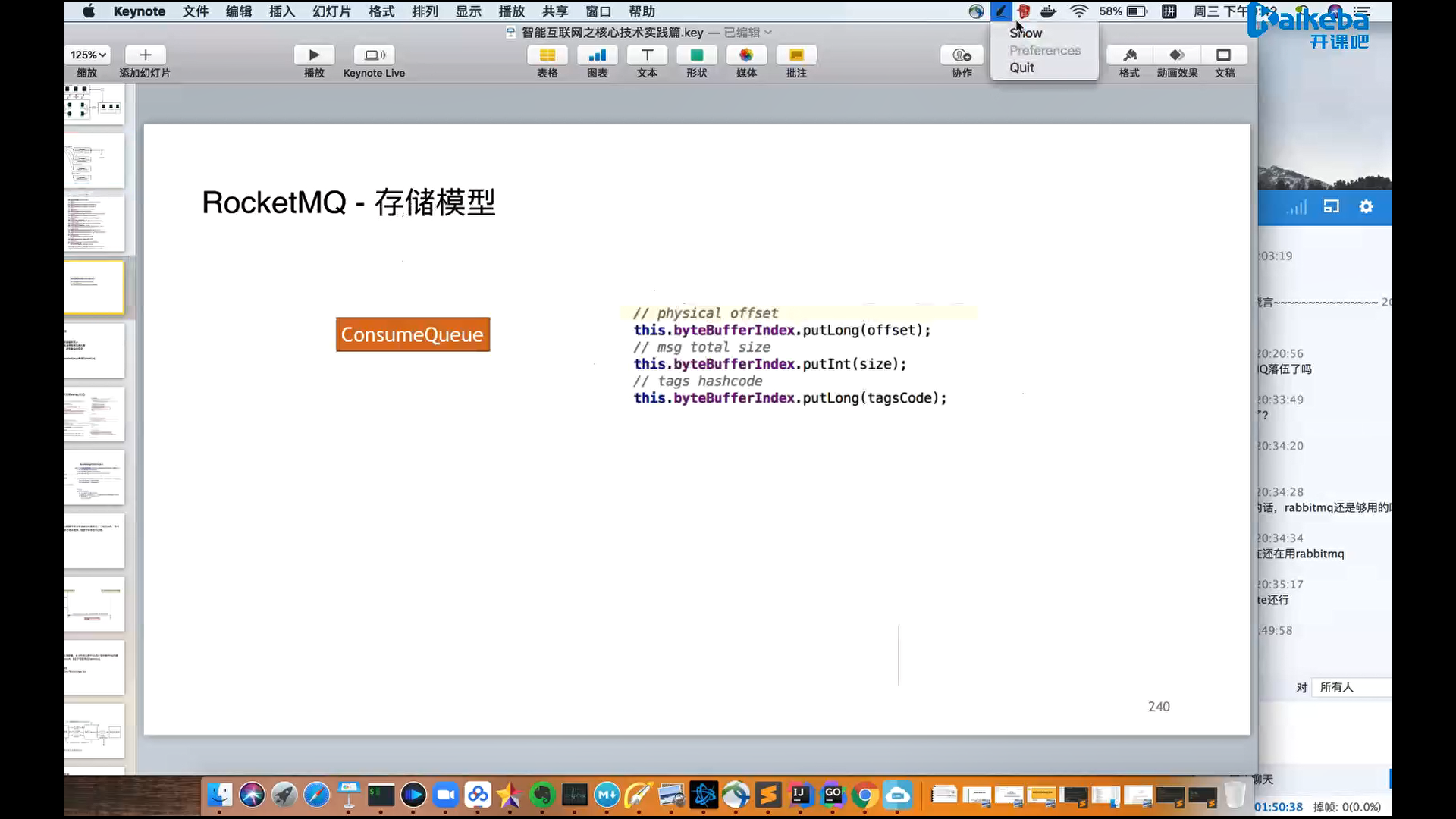Image resolution: width=1456 pixels, height=819 pixels.
Task: Click Show in the status dropdown menu
Action: (1025, 33)
